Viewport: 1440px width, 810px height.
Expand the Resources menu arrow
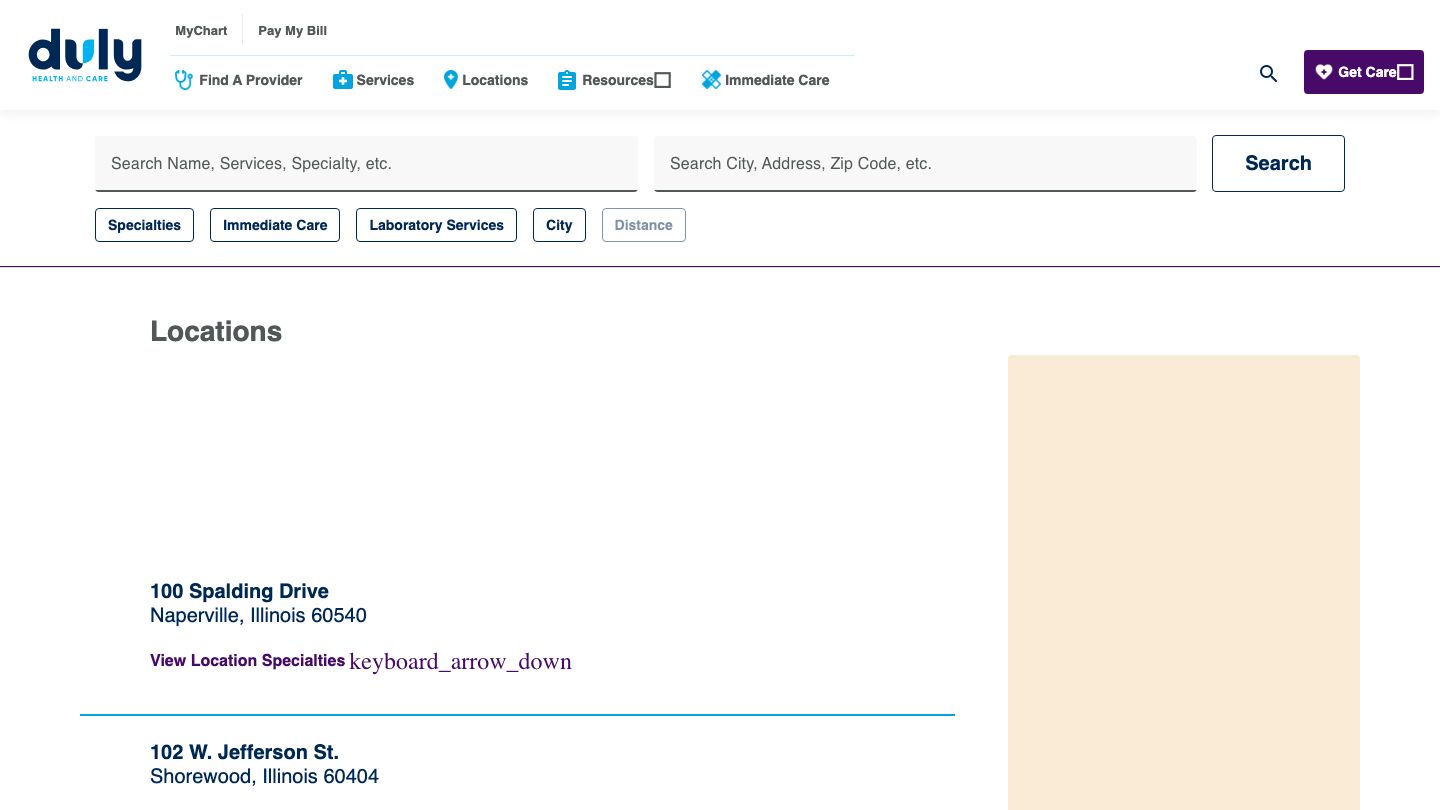coord(663,80)
